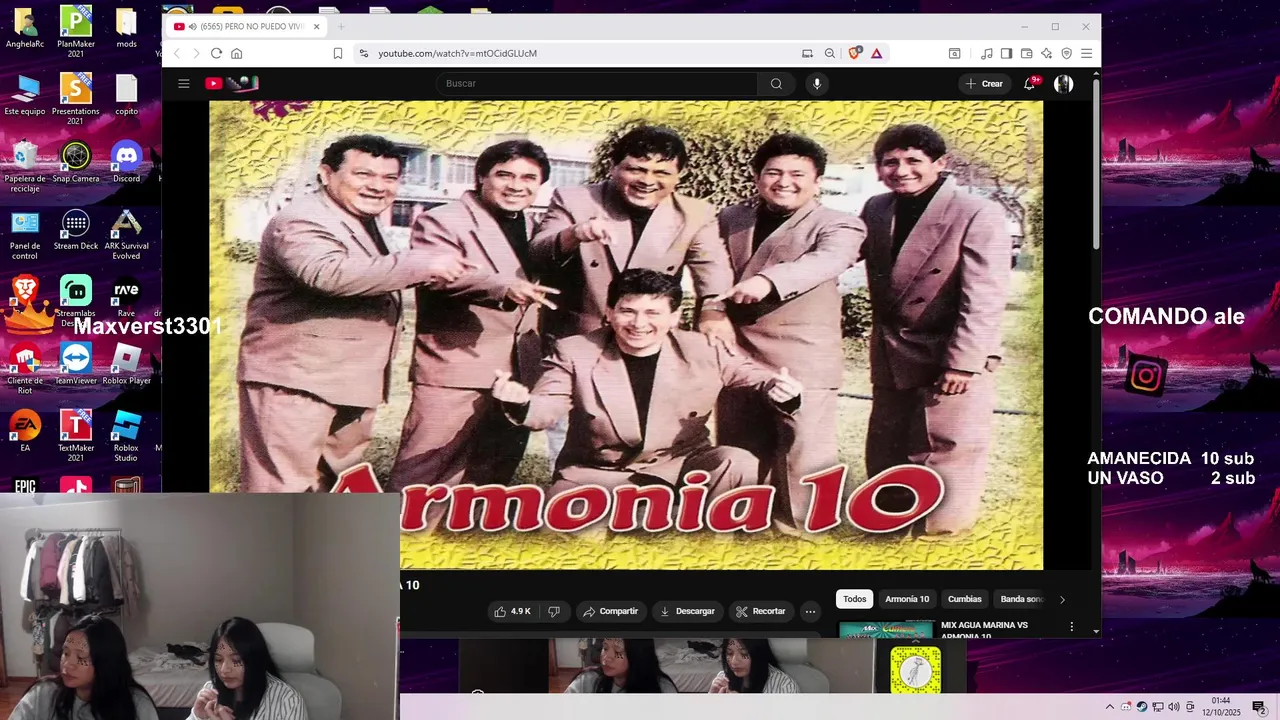Bookmark this page with the bookmark icon
The image size is (1280, 720).
point(338,53)
